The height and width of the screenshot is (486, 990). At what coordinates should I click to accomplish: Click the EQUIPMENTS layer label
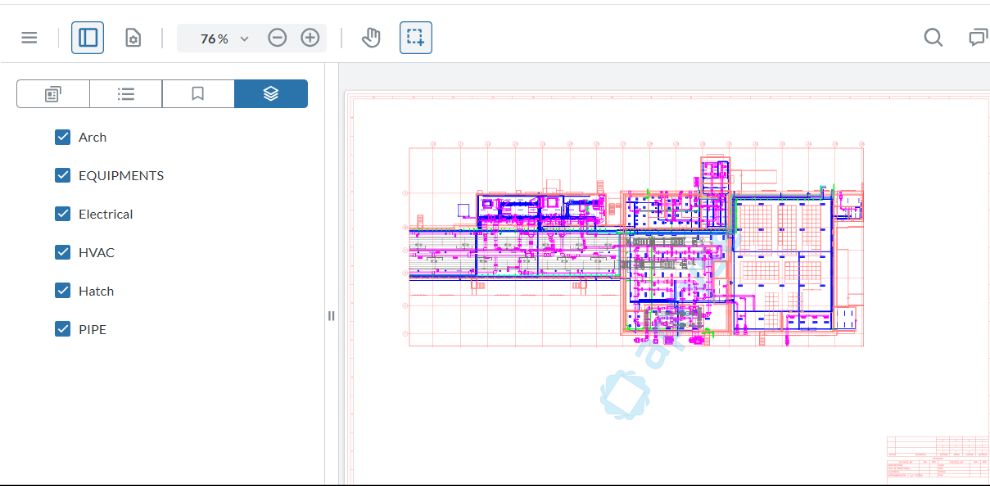[121, 176]
